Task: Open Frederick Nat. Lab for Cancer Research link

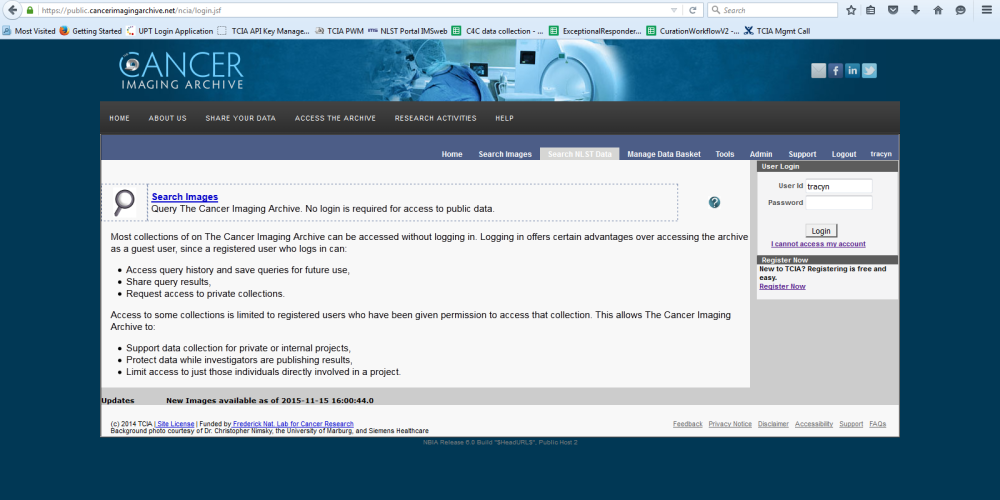Action: (293, 424)
